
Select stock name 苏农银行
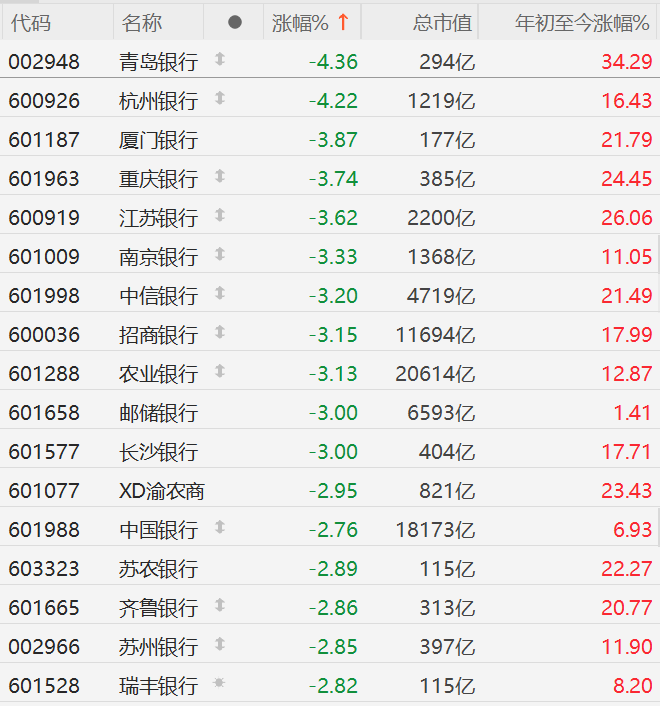pos(158,569)
